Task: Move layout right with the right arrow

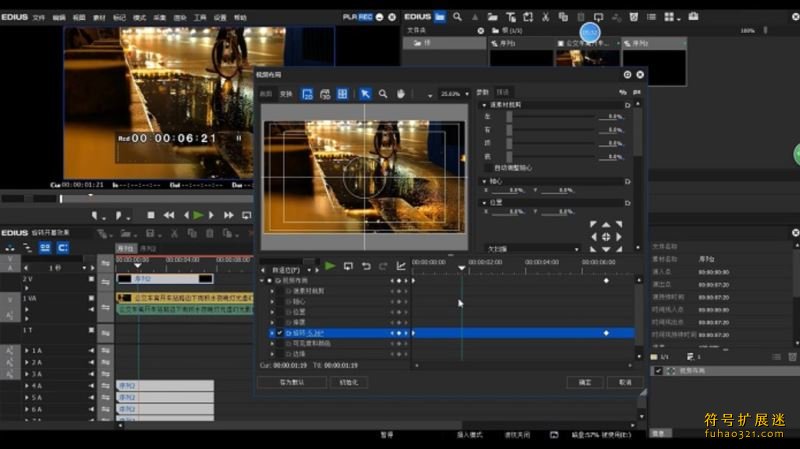Action: [619, 237]
